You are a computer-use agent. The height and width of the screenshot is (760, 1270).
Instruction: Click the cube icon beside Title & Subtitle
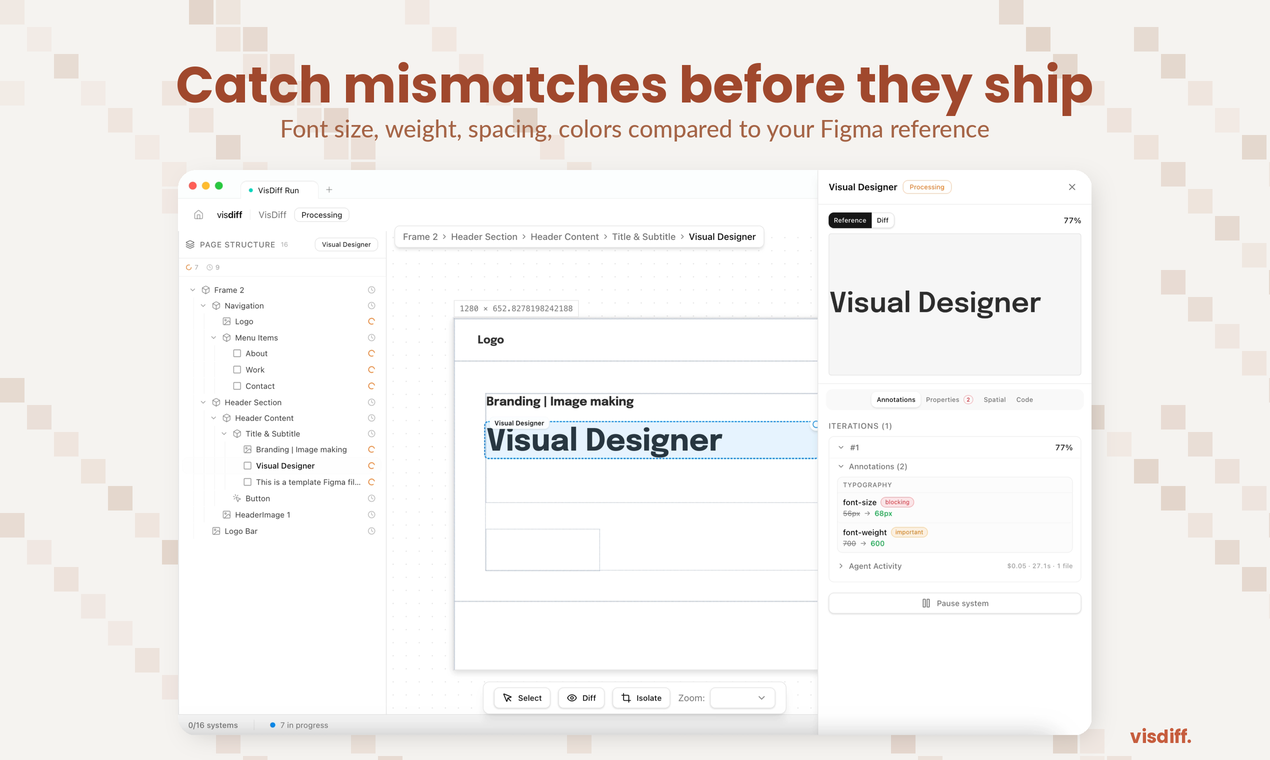click(237, 434)
